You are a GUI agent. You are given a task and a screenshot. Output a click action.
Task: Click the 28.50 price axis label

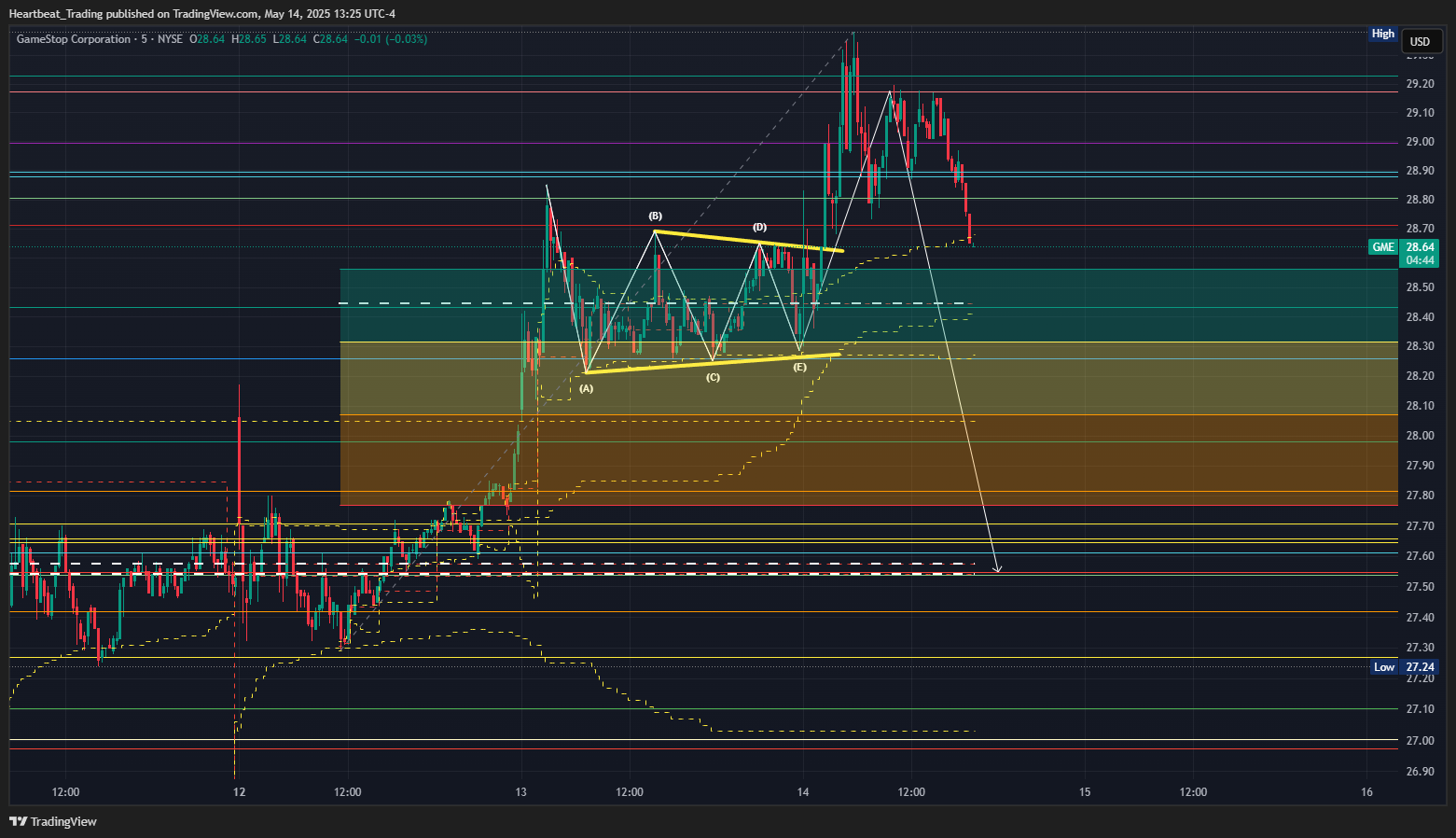coord(1420,287)
